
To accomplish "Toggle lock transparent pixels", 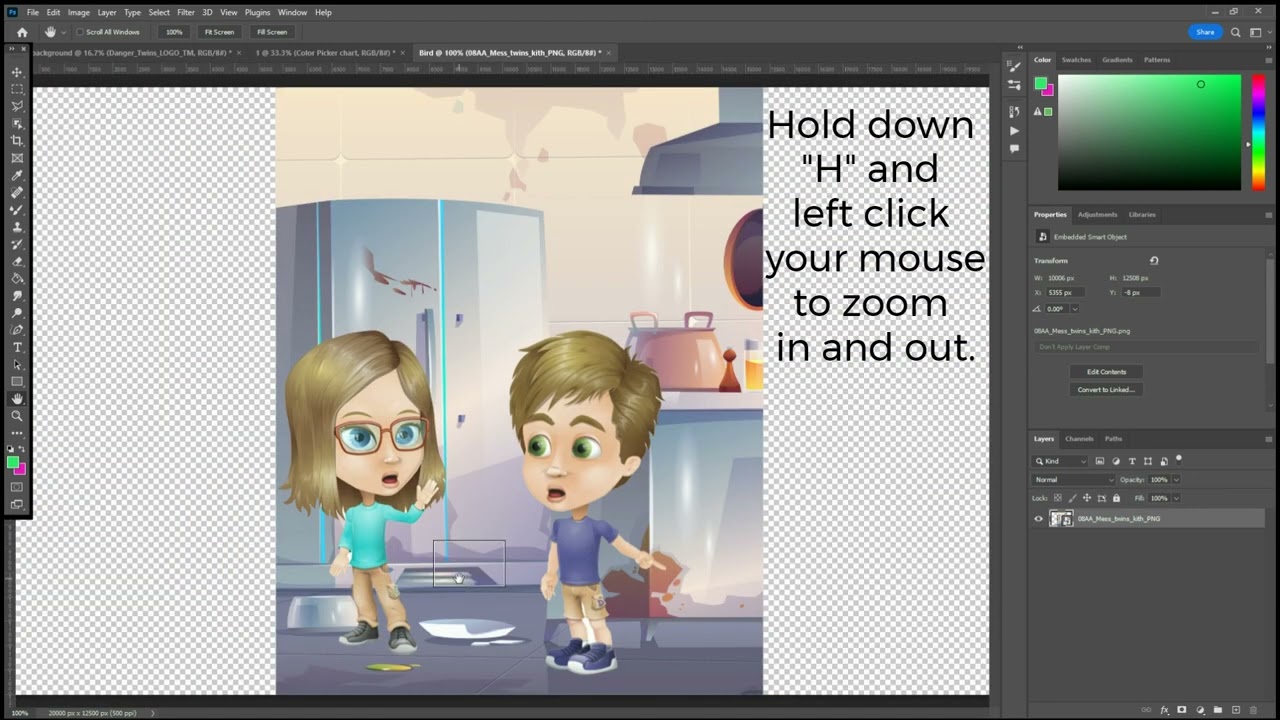I will tap(1058, 498).
